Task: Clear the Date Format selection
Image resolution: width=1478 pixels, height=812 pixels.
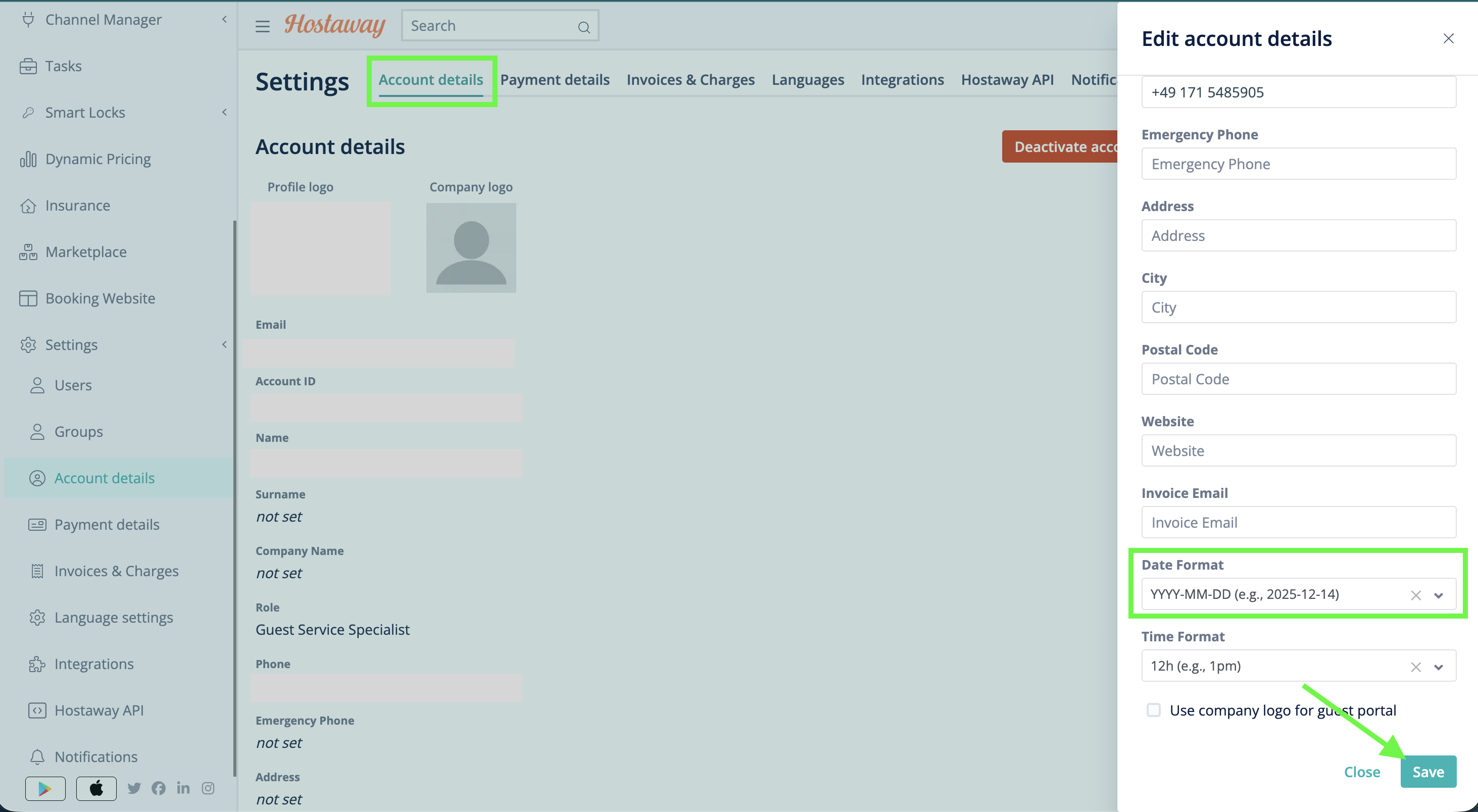Action: pyautogui.click(x=1415, y=595)
